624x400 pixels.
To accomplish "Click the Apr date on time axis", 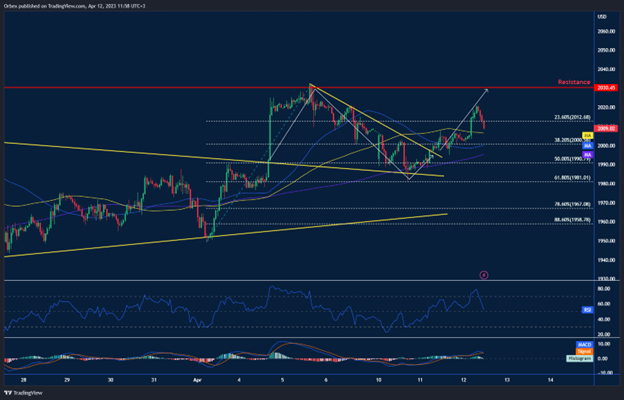I will tap(196, 381).
